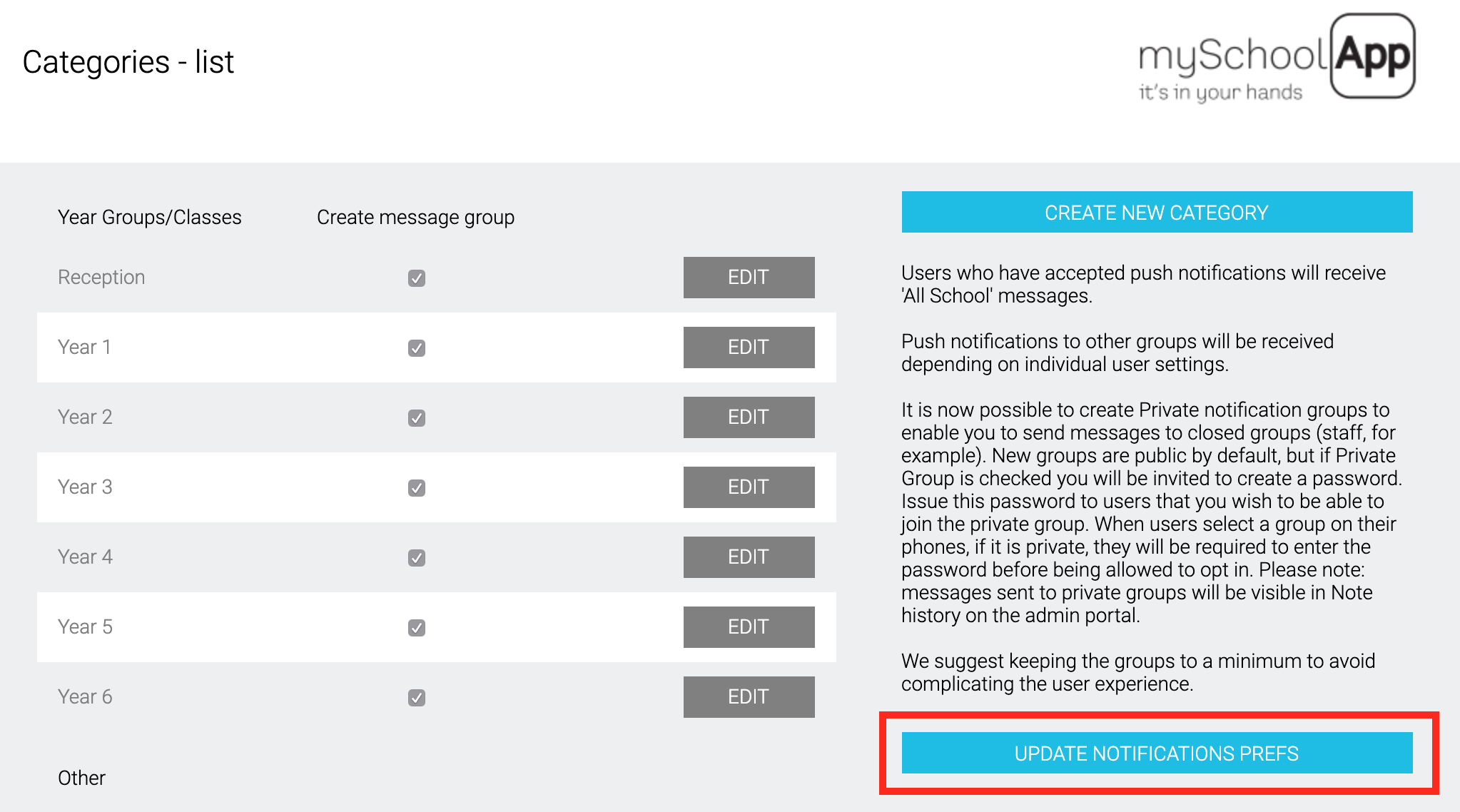1460x812 pixels.
Task: Toggle the Year 6 message group checkbox
Action: (417, 698)
